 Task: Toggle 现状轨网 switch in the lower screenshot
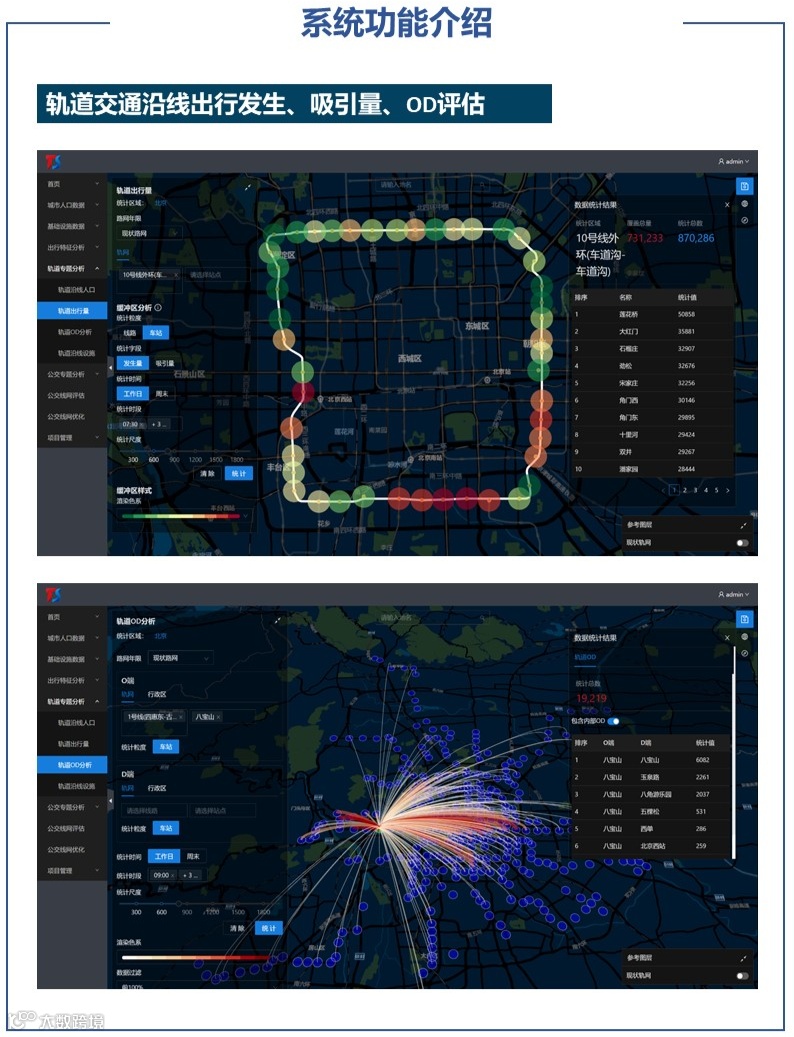coord(742,975)
